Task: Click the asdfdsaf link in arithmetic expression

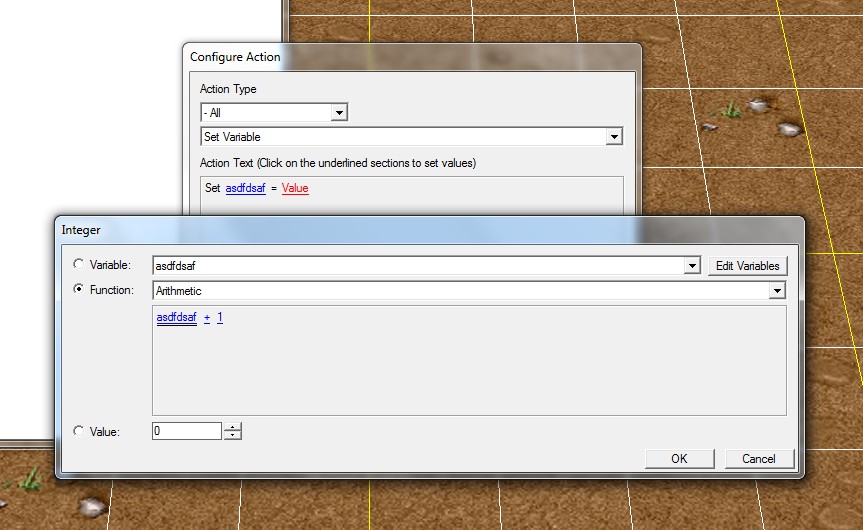Action: [x=176, y=318]
